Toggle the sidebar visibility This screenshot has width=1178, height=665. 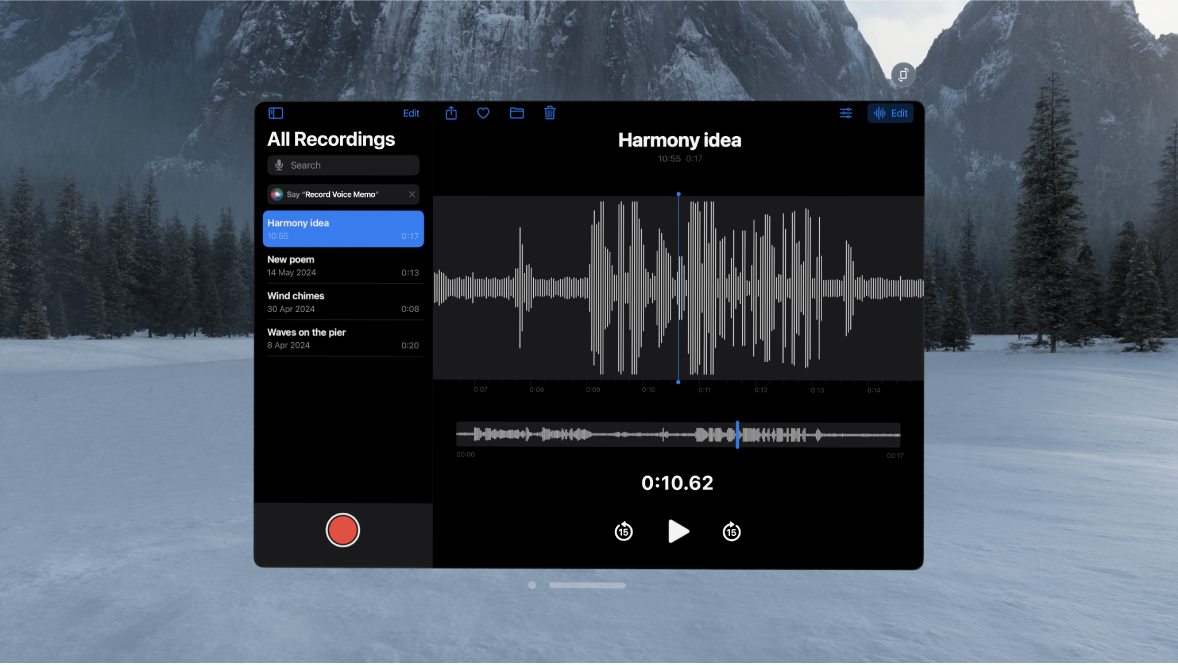click(276, 113)
